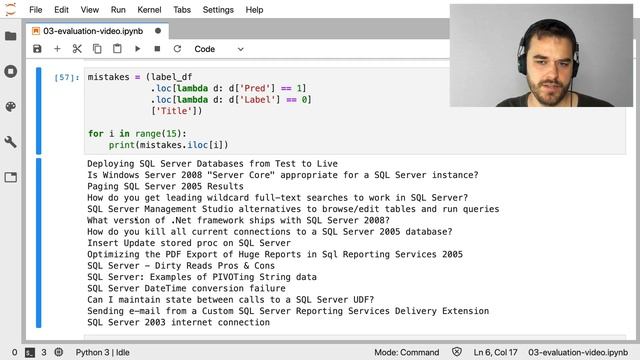Image resolution: width=640 pixels, height=360 pixels.
Task: Open the Open Tabs sidebar icon
Action: 11,177
